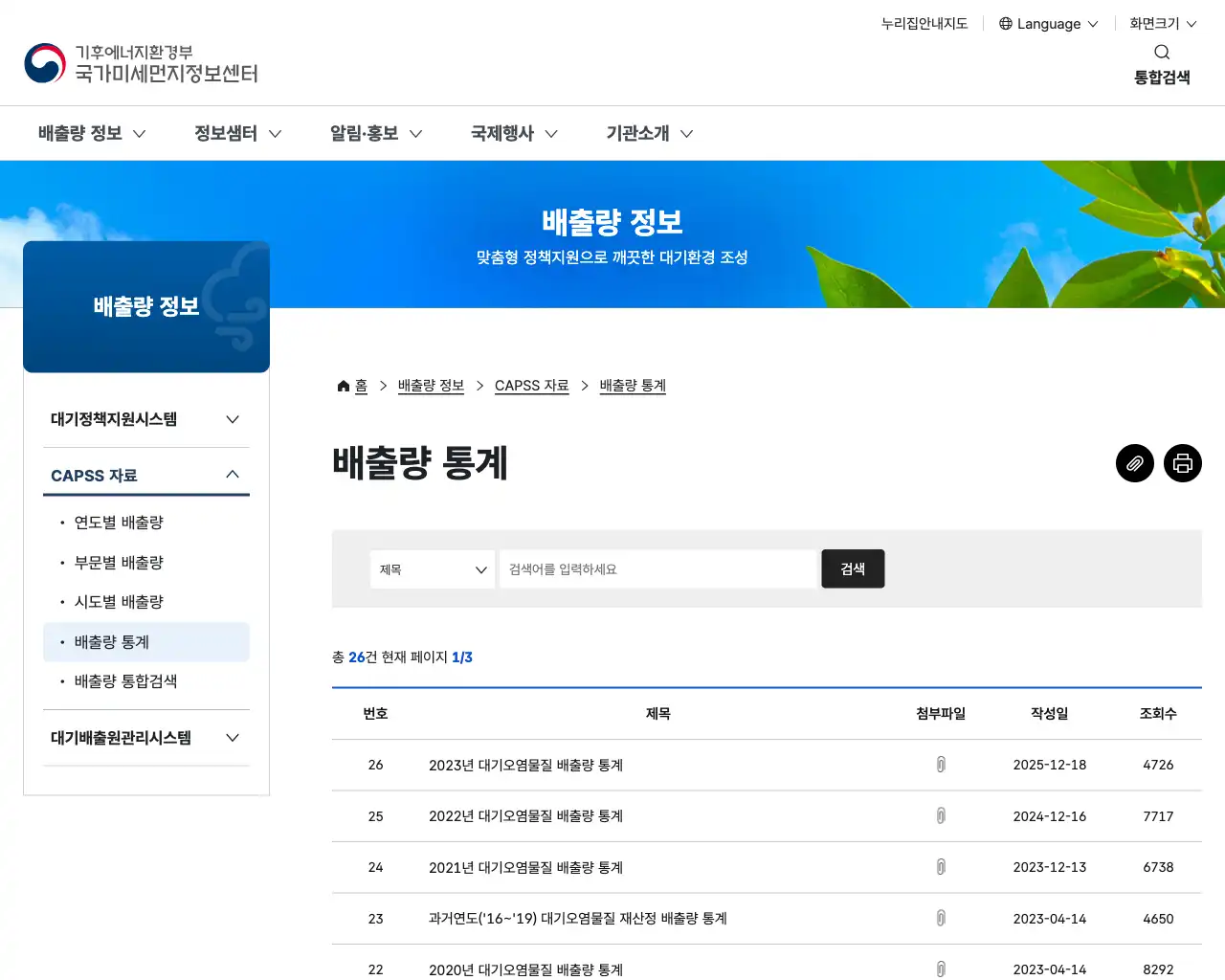Download attachment for 2021년 대기오염물질 배출량 통계

(941, 867)
